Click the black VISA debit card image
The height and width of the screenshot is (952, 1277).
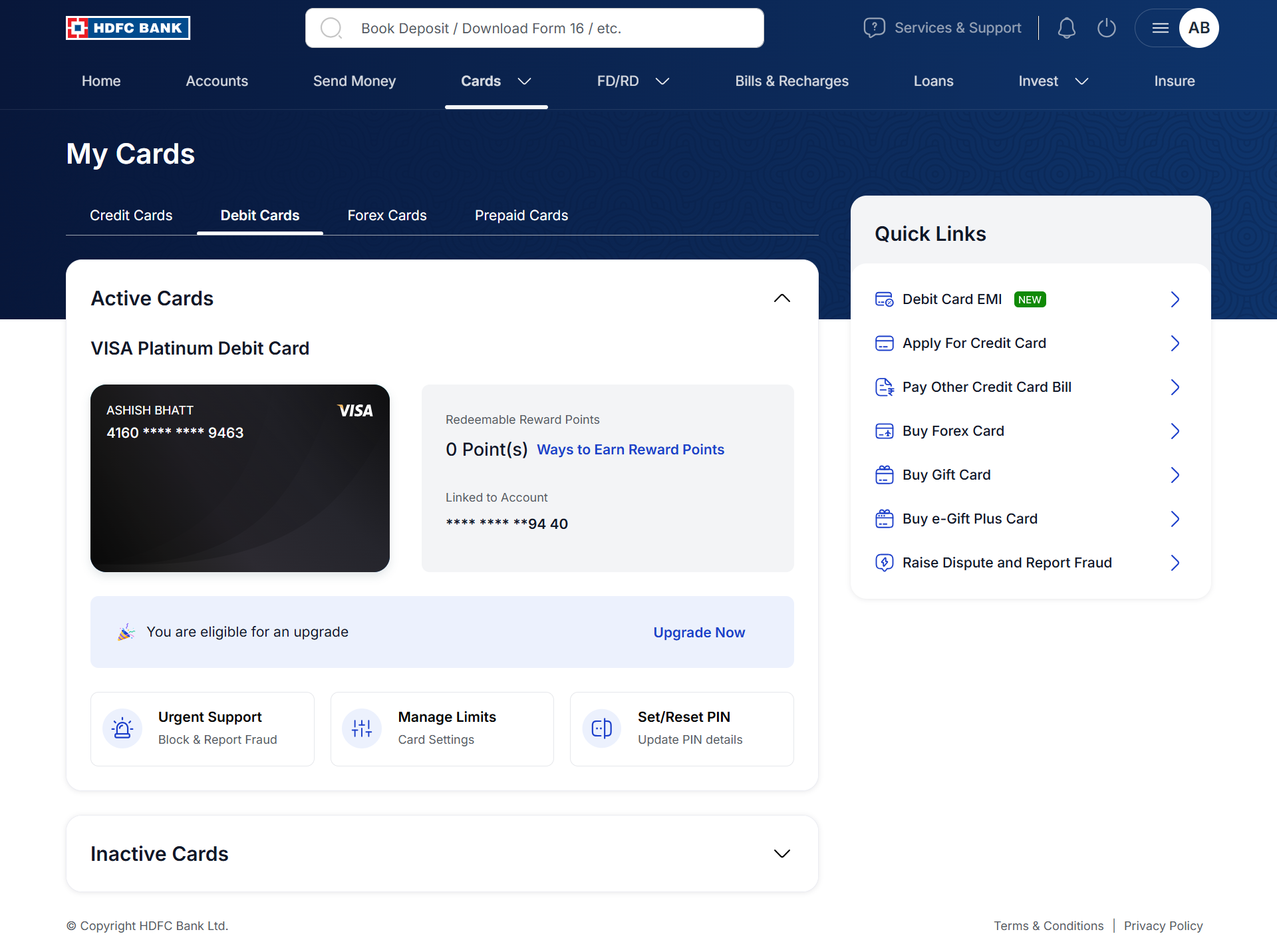click(240, 478)
